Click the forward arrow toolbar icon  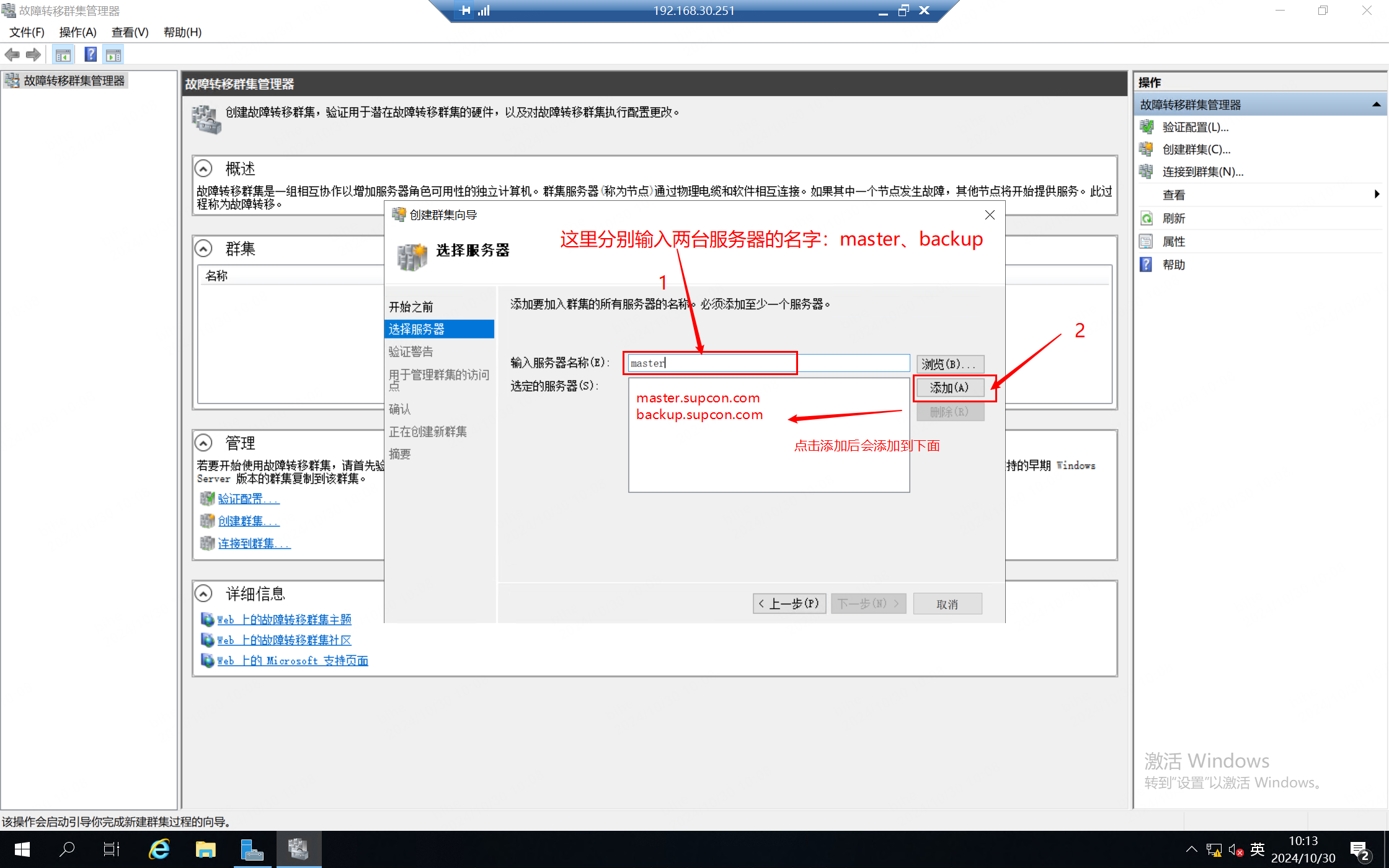33,55
